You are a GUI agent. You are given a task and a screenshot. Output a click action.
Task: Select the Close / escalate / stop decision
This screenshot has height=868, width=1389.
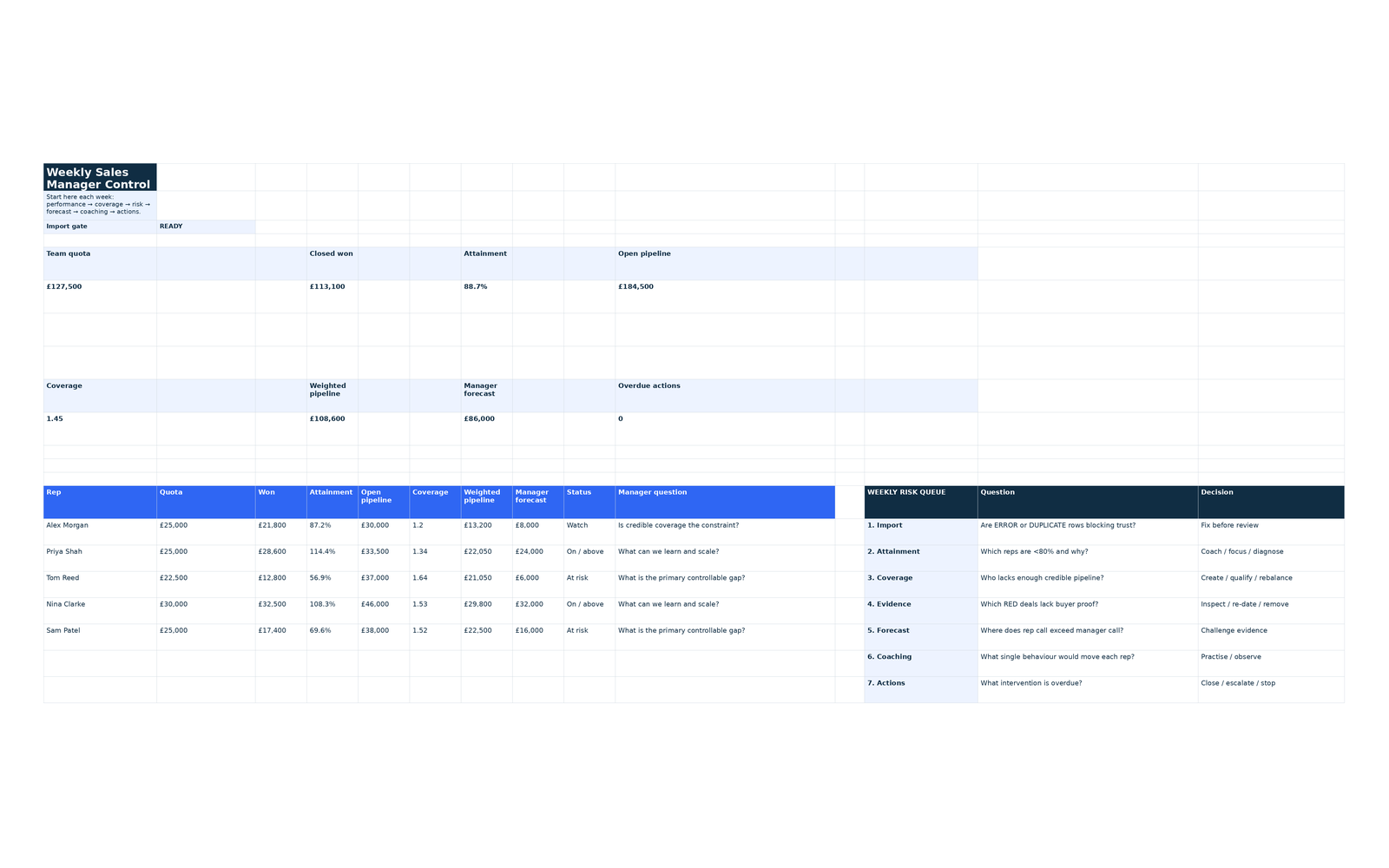click(1271, 689)
